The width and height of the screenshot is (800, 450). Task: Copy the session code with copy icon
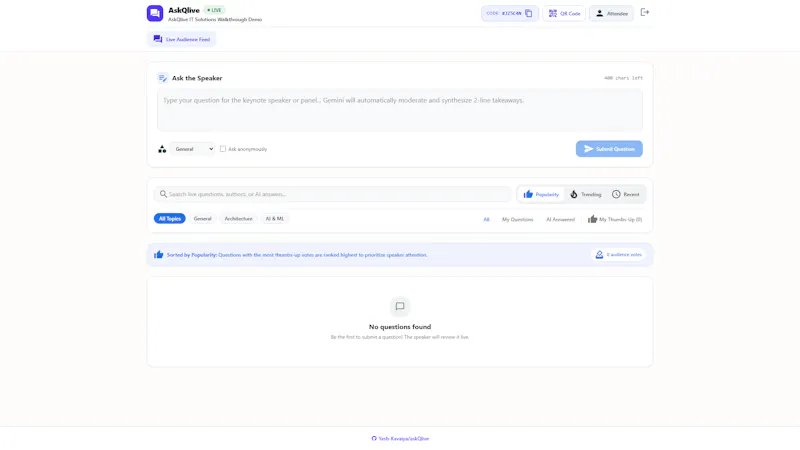(x=529, y=13)
